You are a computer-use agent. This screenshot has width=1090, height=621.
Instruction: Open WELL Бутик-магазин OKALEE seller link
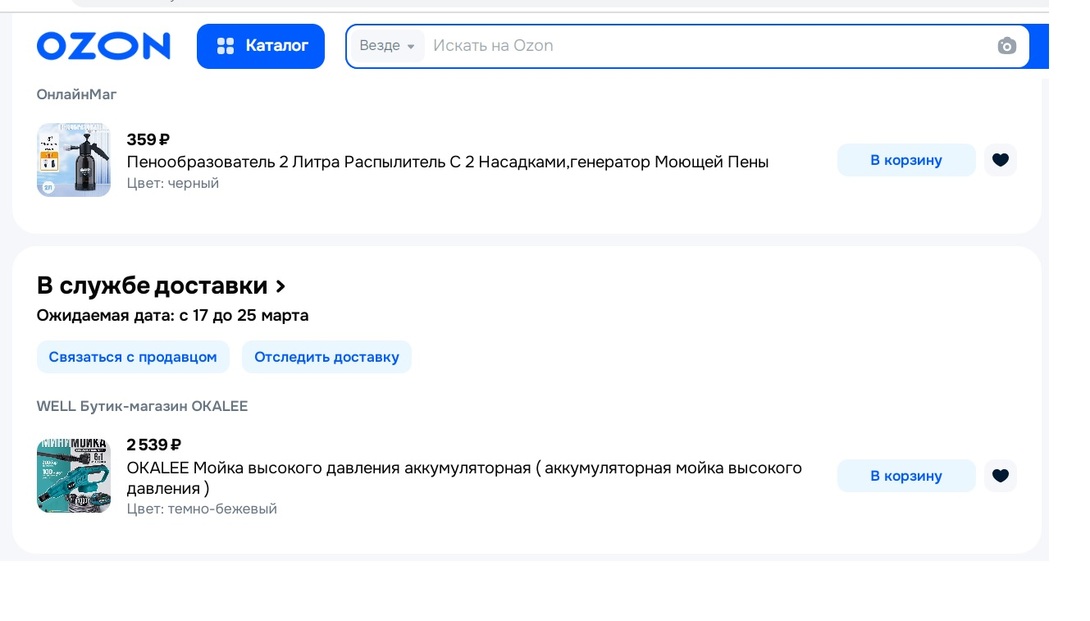pos(142,406)
